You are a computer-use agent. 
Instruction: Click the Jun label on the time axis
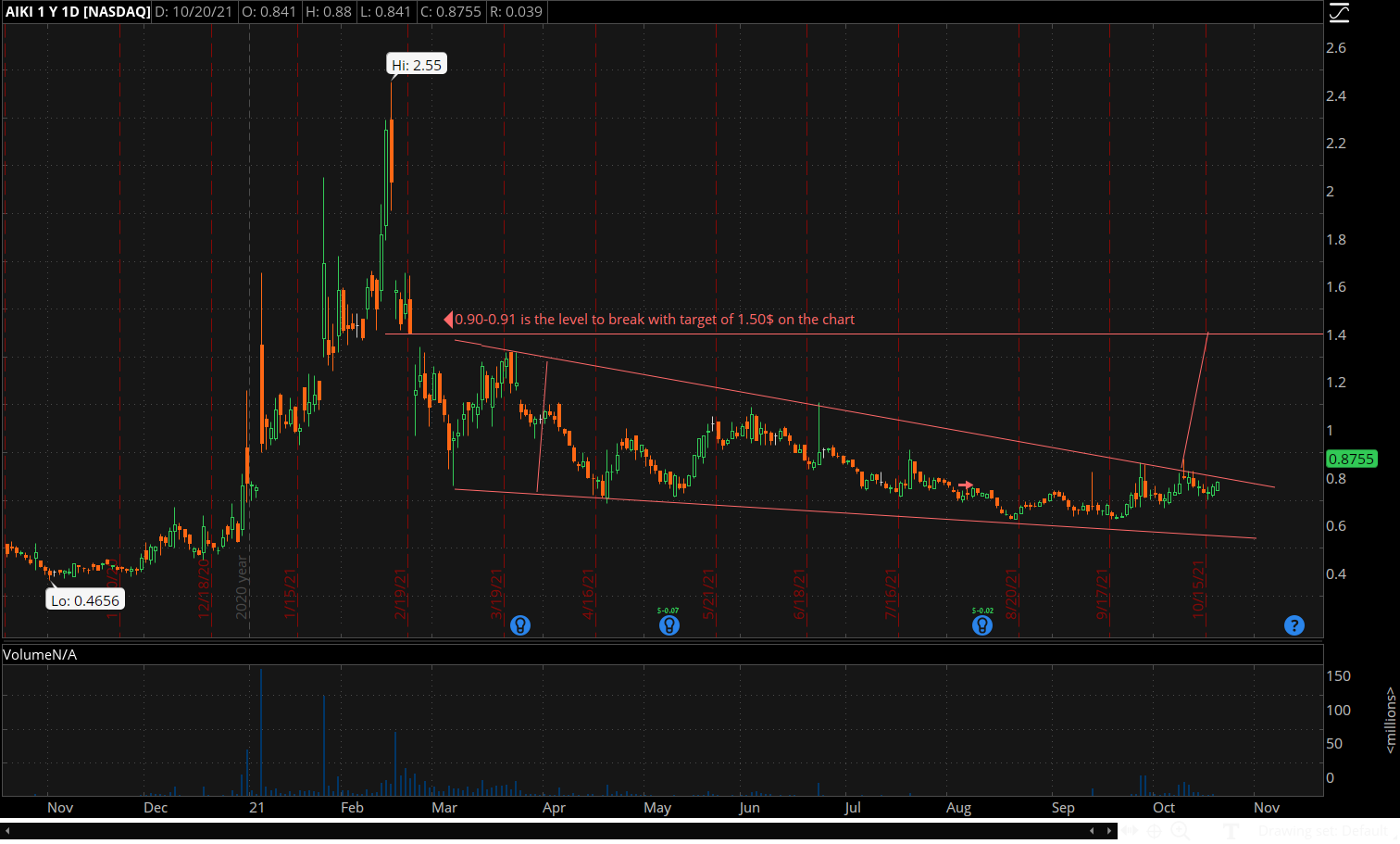pyautogui.click(x=749, y=808)
